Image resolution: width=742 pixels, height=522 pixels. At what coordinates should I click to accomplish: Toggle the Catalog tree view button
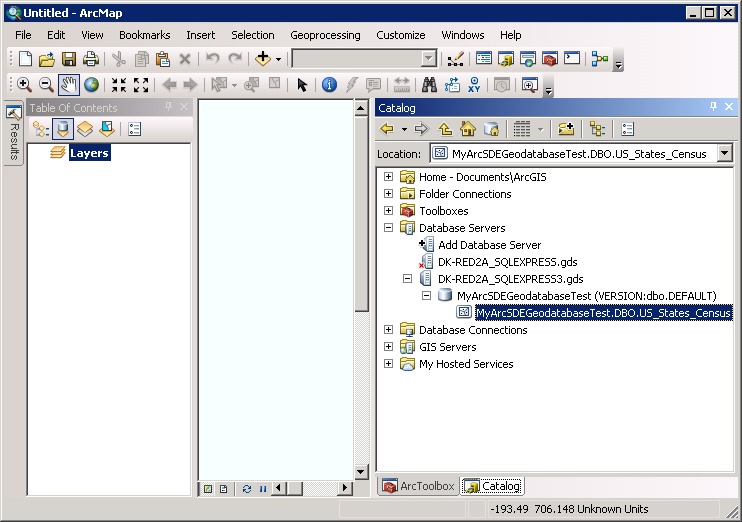coord(598,129)
